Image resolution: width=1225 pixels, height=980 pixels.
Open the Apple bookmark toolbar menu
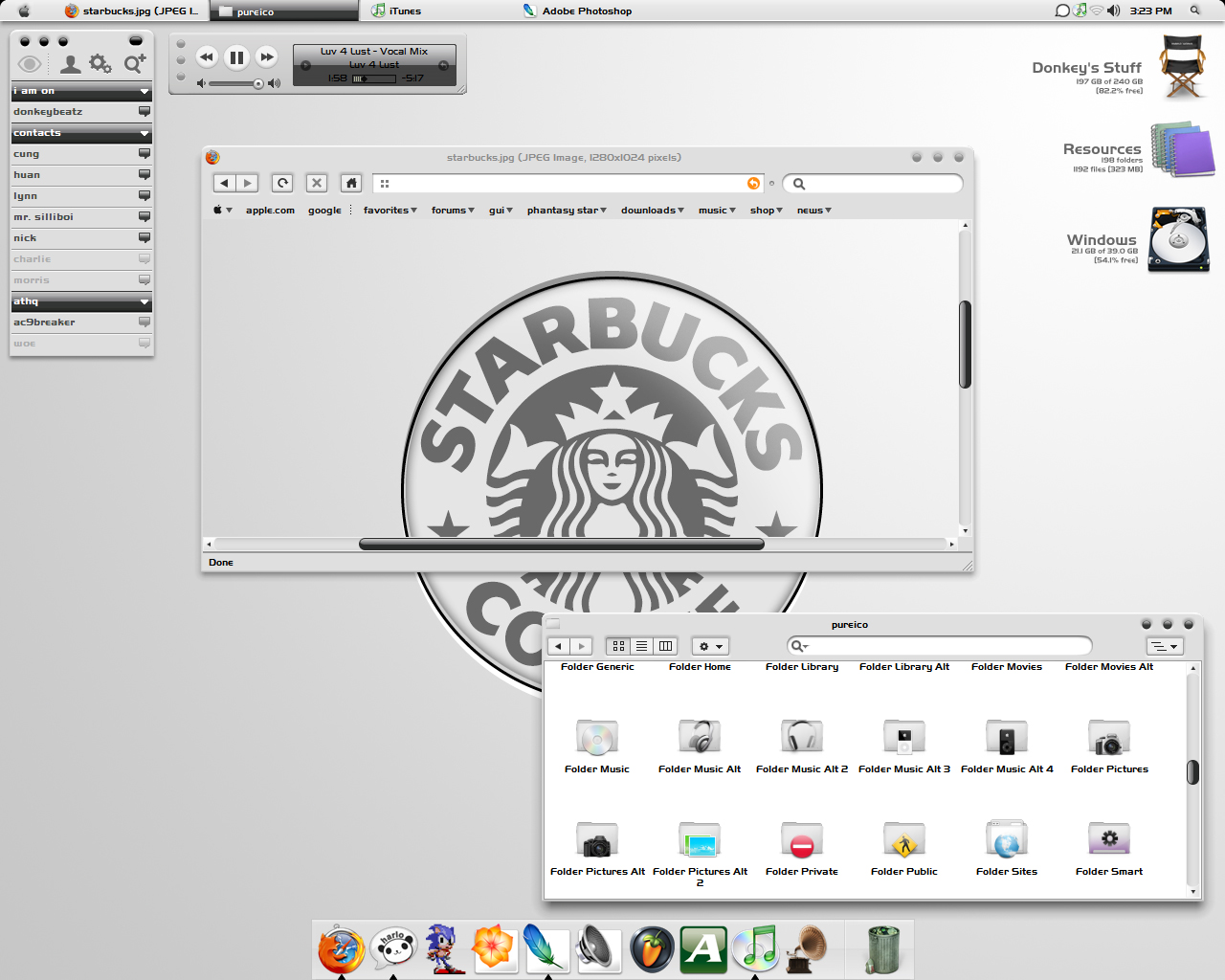tap(222, 211)
